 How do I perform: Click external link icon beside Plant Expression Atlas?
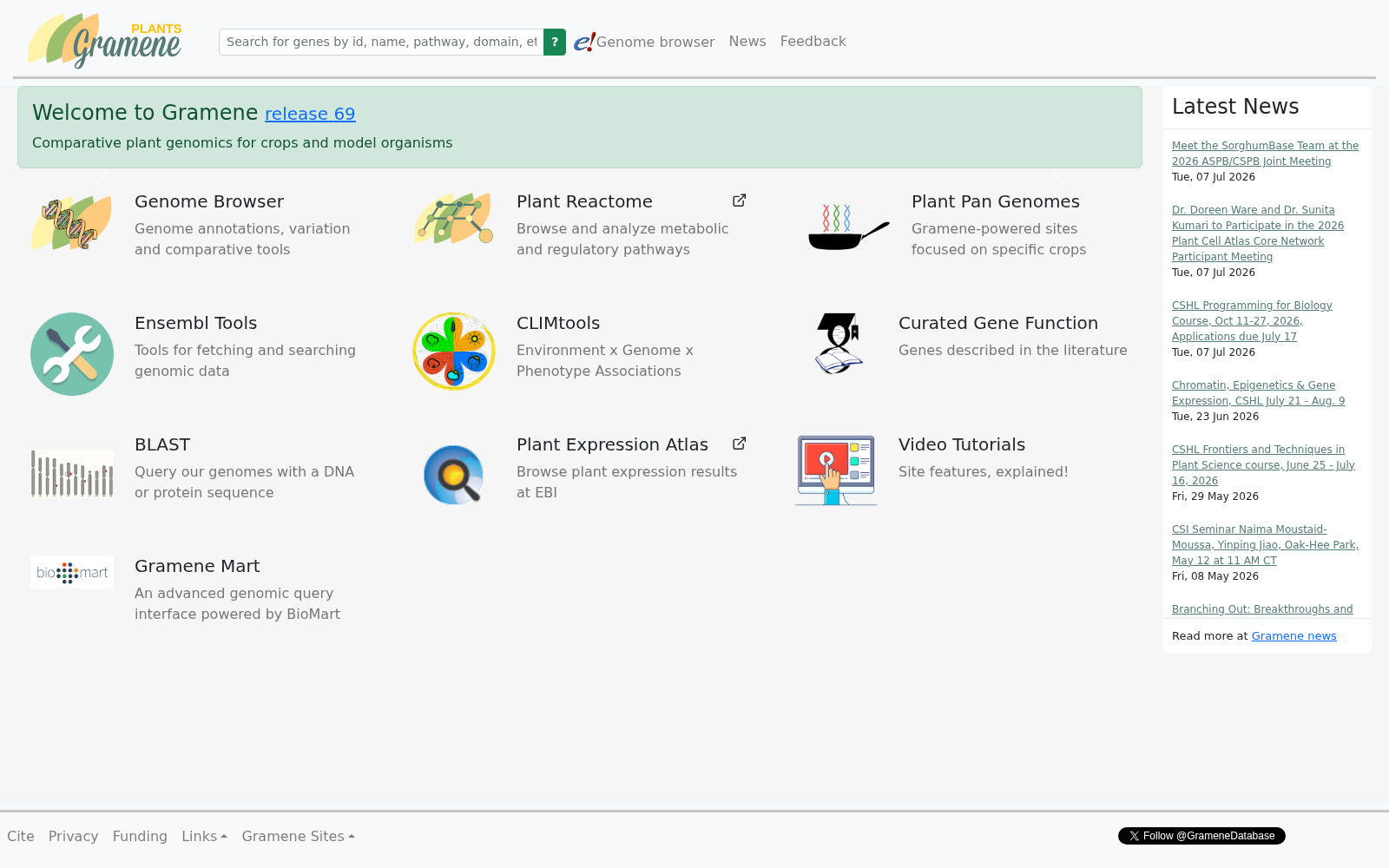[740, 444]
